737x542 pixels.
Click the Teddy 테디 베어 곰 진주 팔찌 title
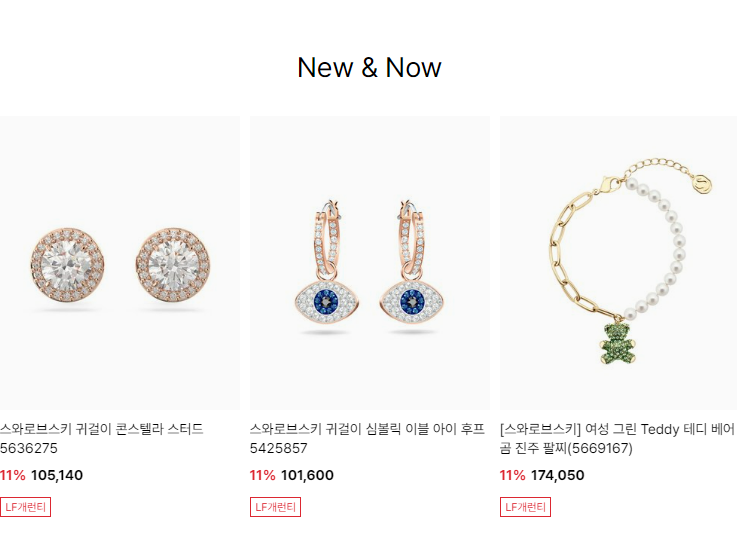click(617, 438)
